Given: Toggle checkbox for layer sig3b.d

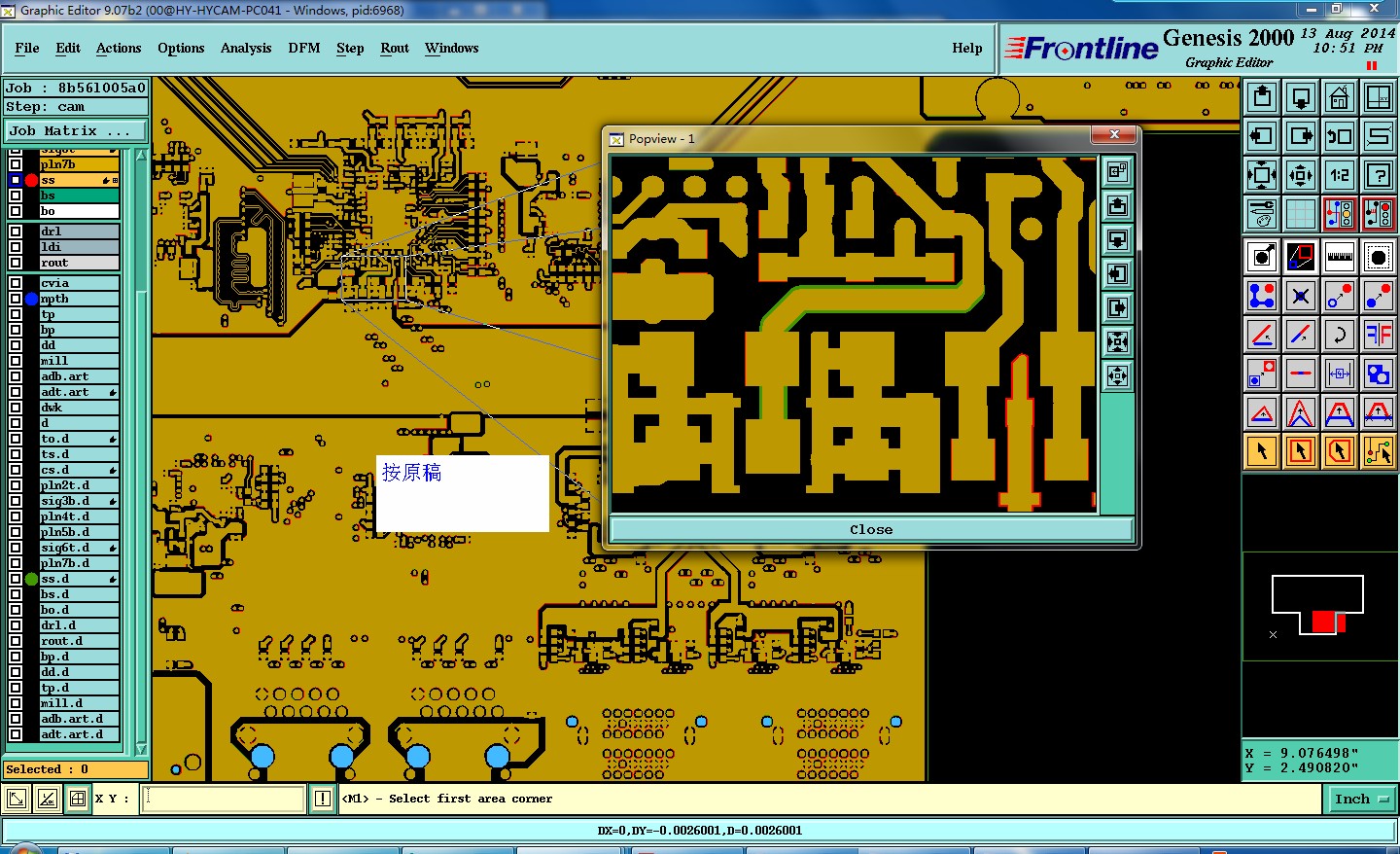Looking at the screenshot, I should point(16,501).
